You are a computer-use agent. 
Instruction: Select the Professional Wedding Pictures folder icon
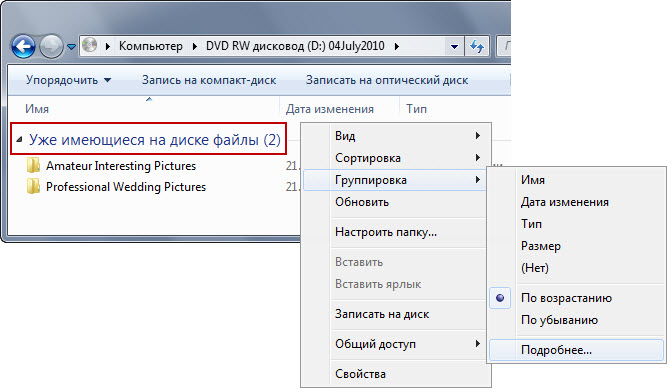click(x=33, y=187)
